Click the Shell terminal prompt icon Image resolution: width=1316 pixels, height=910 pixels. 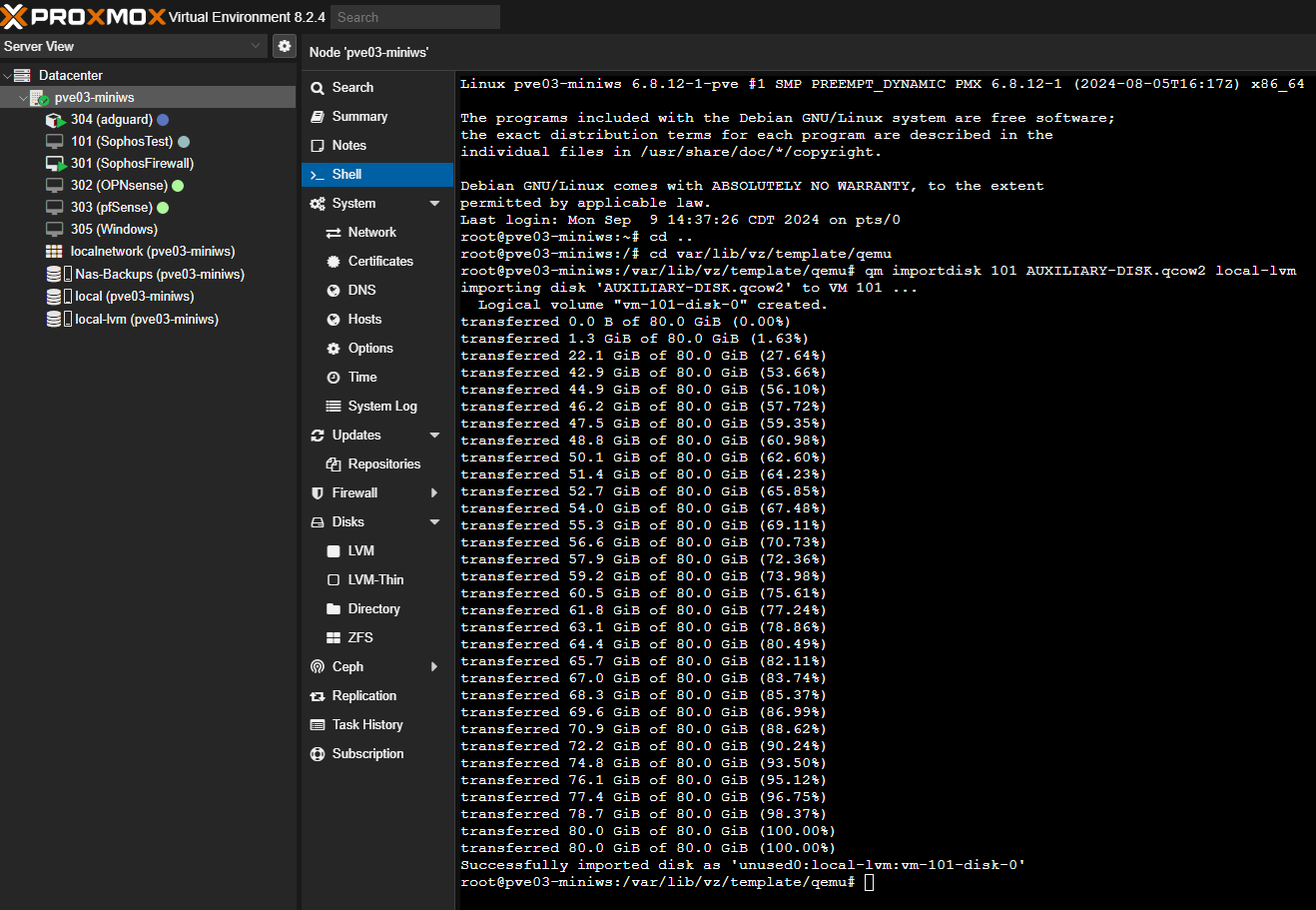318,175
